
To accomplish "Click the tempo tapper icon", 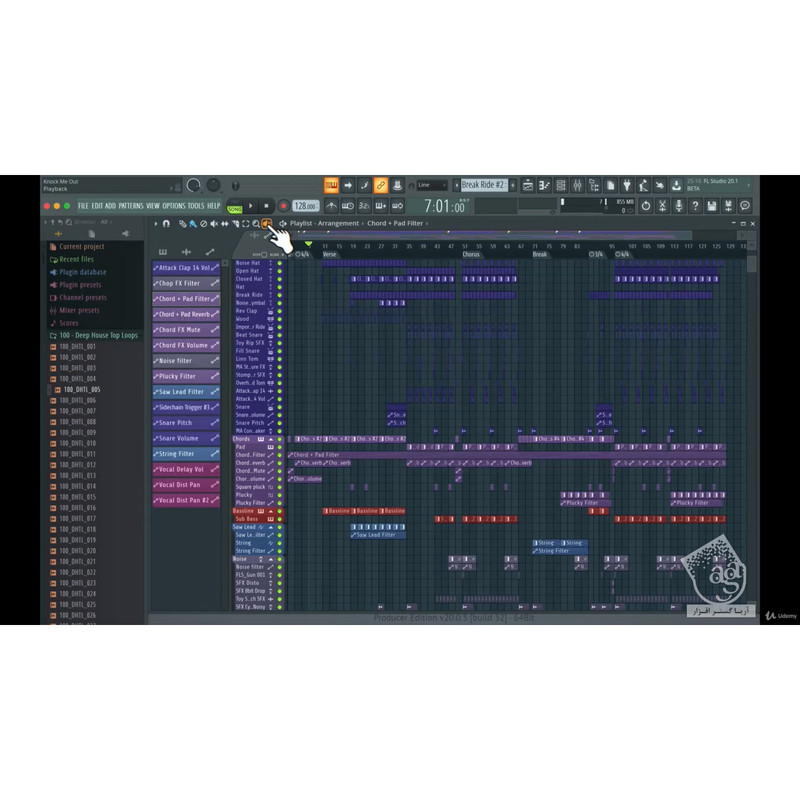I will 643,185.
